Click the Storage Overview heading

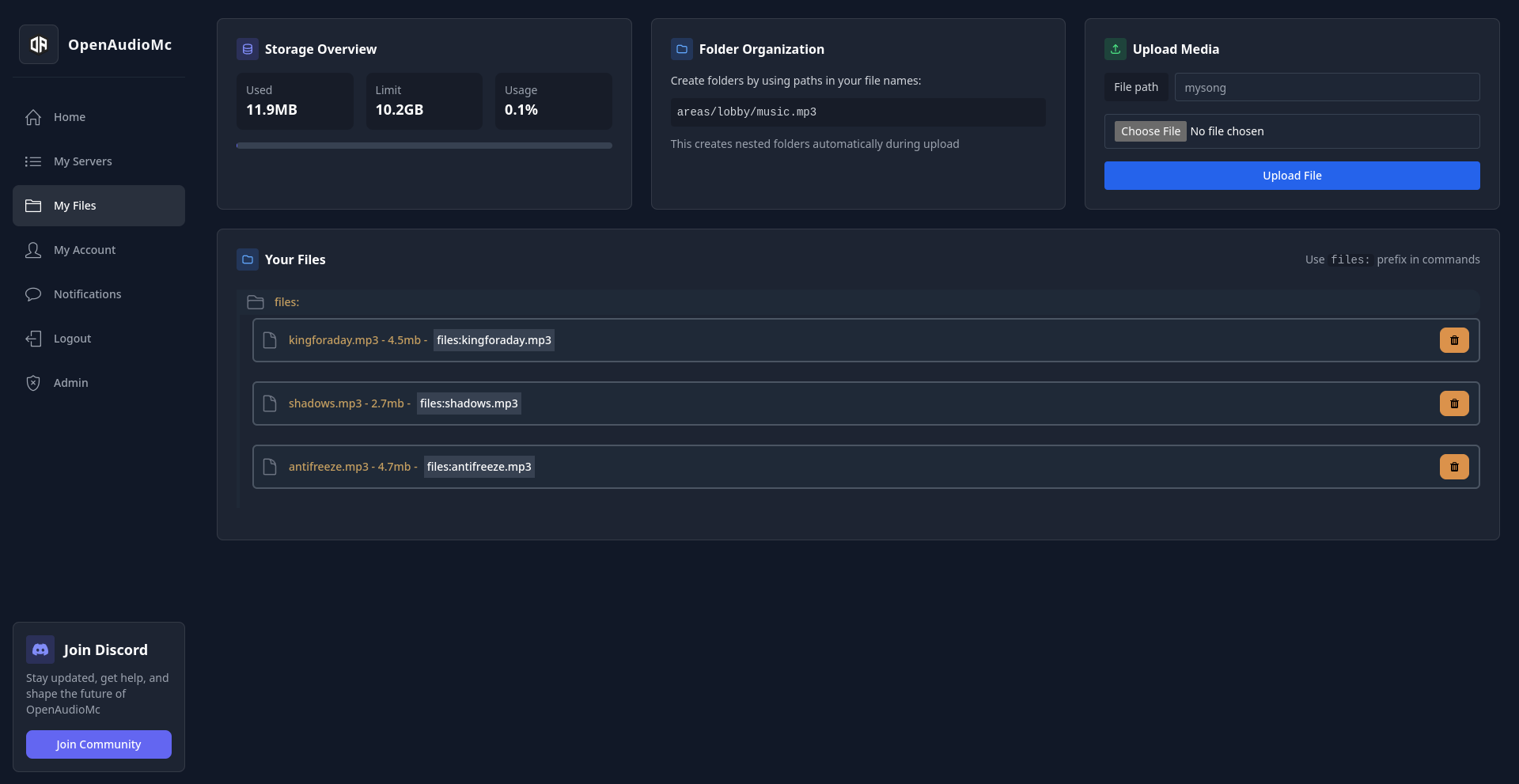click(320, 49)
